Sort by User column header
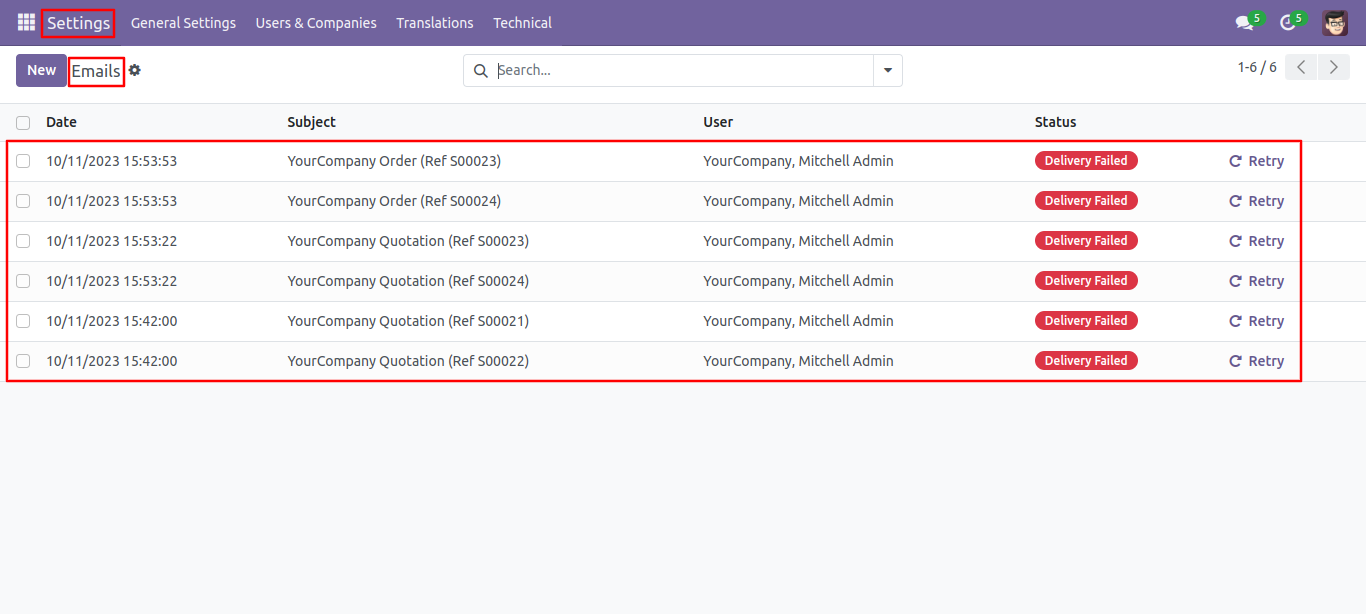 tap(718, 122)
